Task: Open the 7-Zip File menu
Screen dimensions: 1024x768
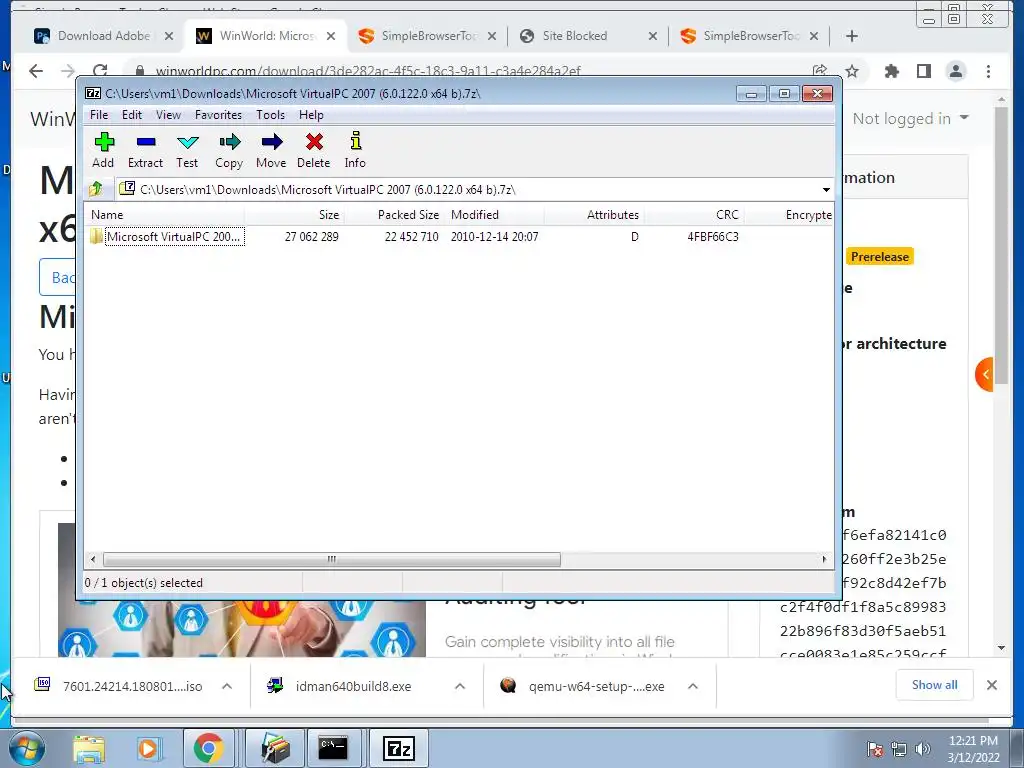Action: [99, 115]
